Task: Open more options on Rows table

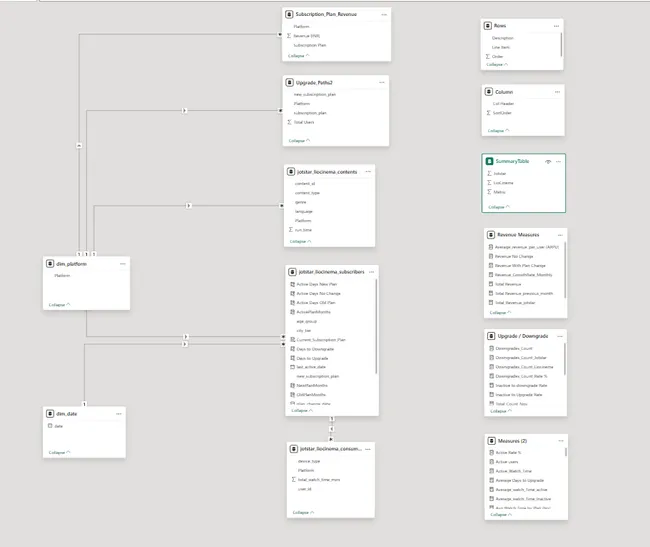Action: coord(556,26)
